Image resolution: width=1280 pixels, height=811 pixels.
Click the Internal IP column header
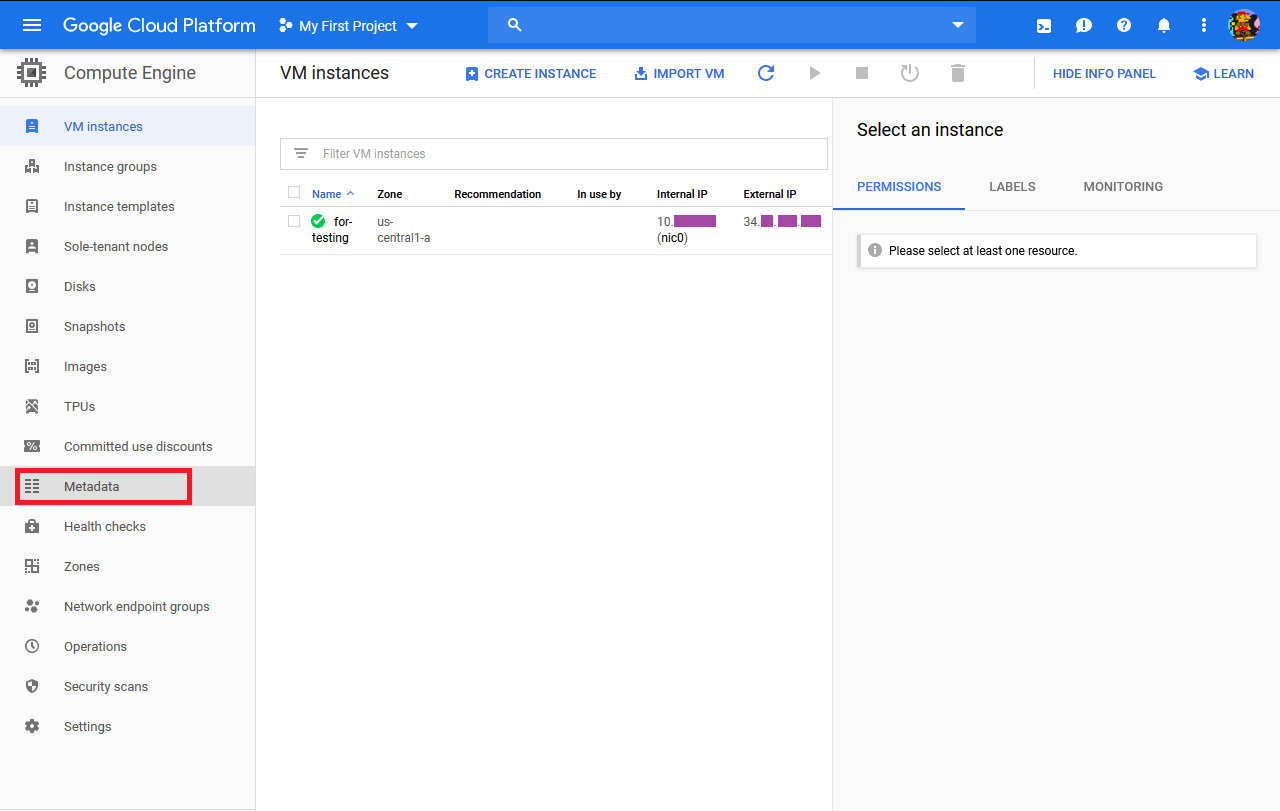point(682,194)
